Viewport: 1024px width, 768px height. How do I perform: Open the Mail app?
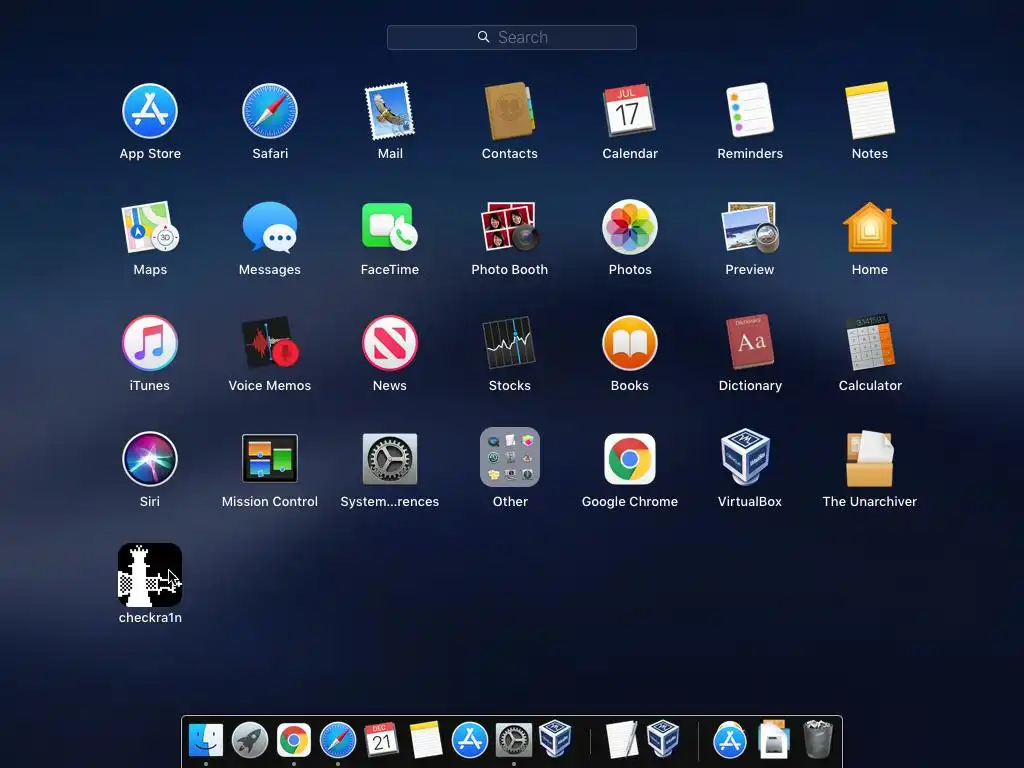(390, 111)
